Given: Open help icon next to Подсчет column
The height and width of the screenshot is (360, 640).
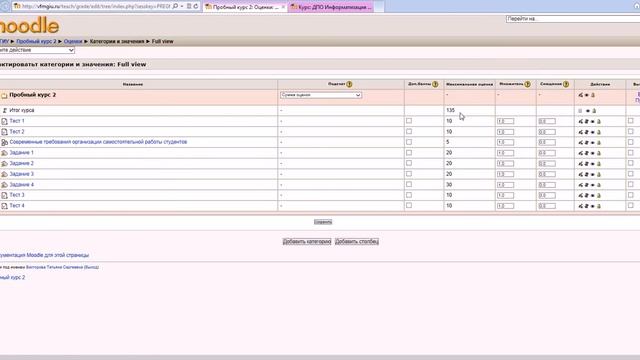Looking at the screenshot, I should pyautogui.click(x=349, y=84).
